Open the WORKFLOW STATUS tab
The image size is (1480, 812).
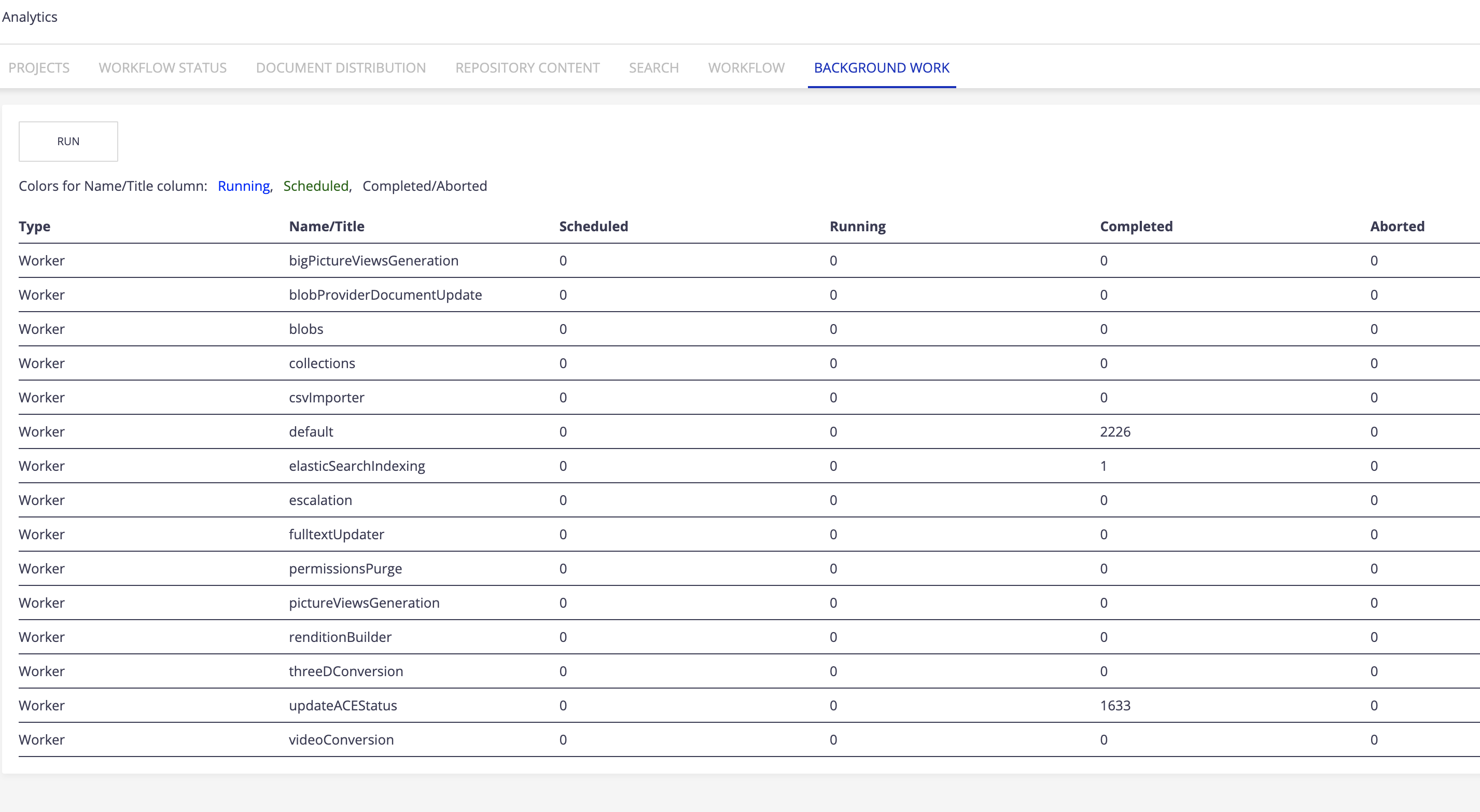click(162, 67)
